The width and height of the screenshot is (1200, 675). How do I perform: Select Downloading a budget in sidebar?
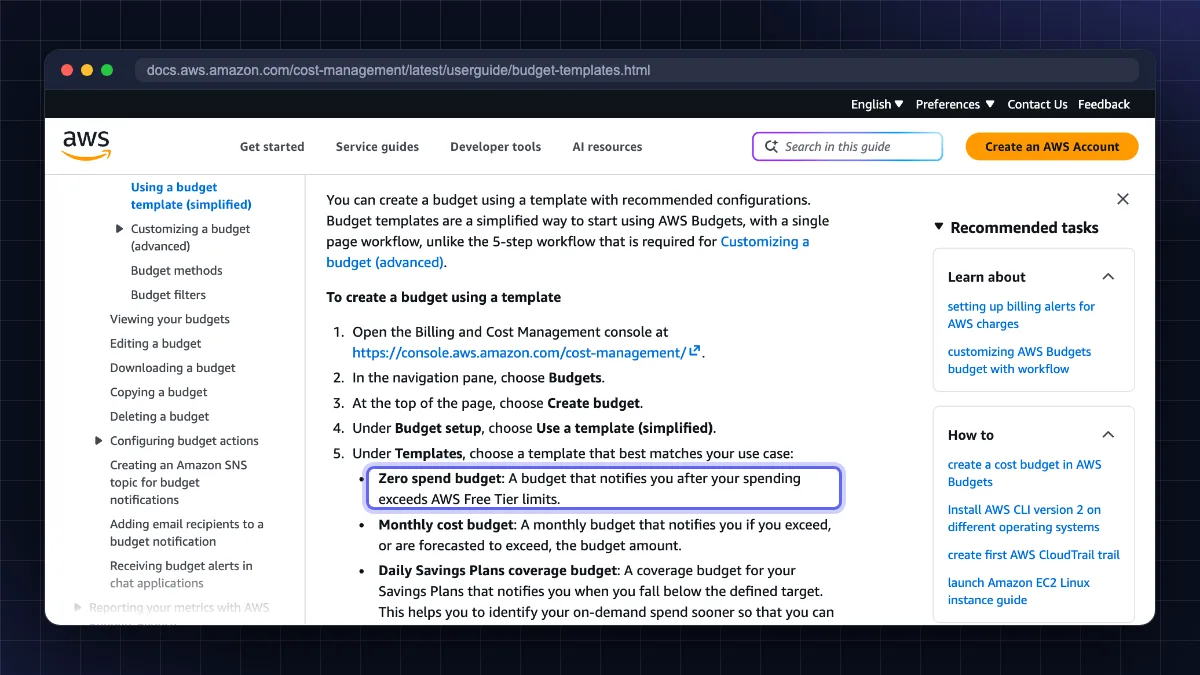click(x=173, y=368)
